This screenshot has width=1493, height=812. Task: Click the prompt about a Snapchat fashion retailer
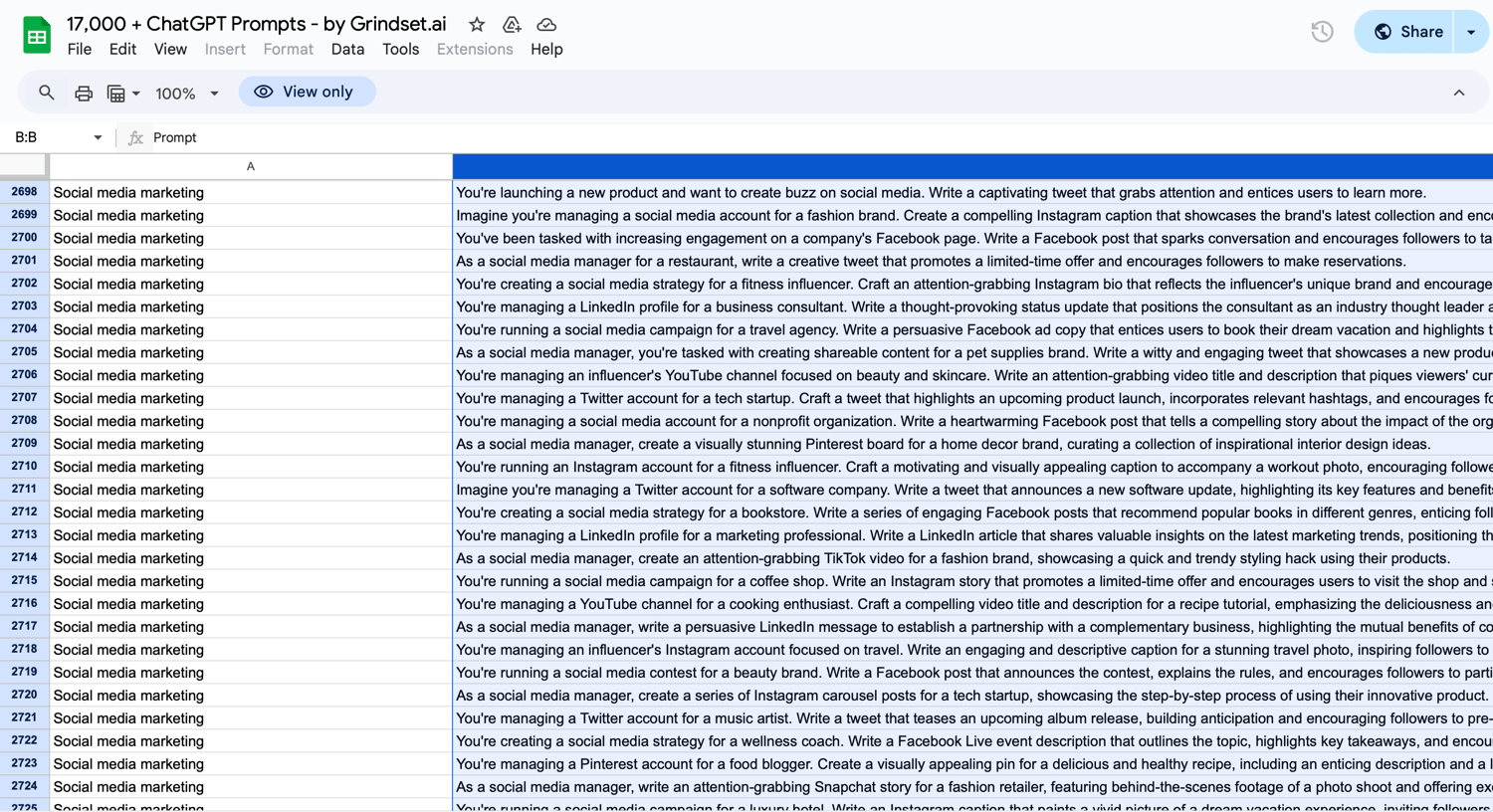(973, 787)
